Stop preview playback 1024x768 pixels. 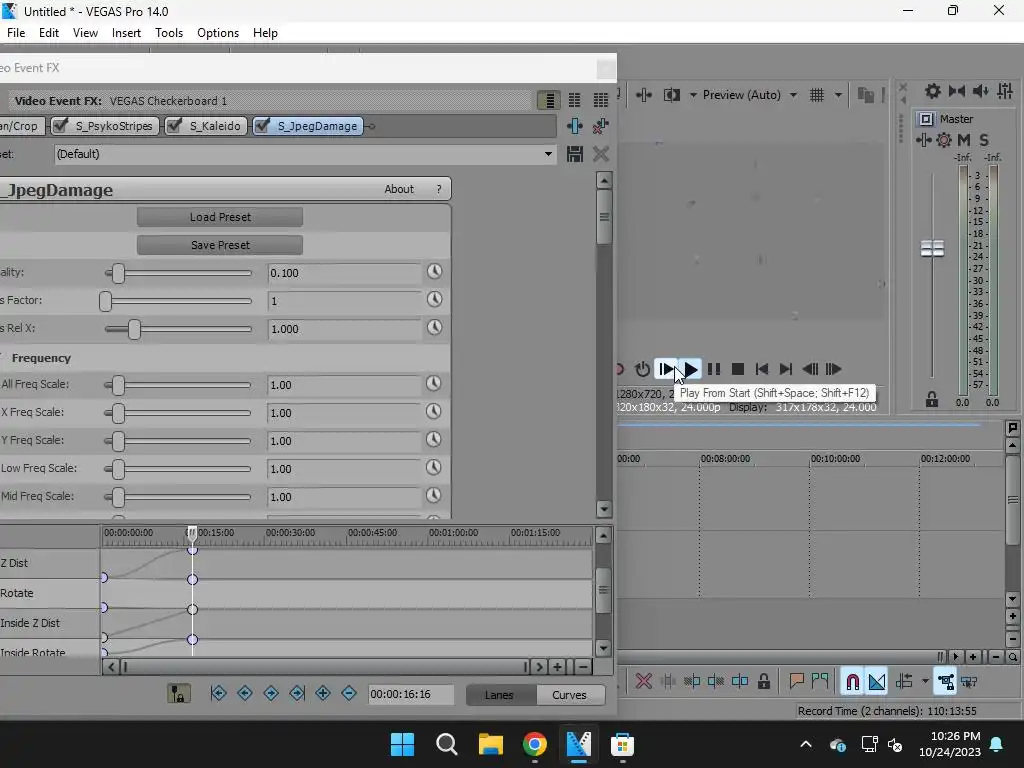[x=738, y=369]
